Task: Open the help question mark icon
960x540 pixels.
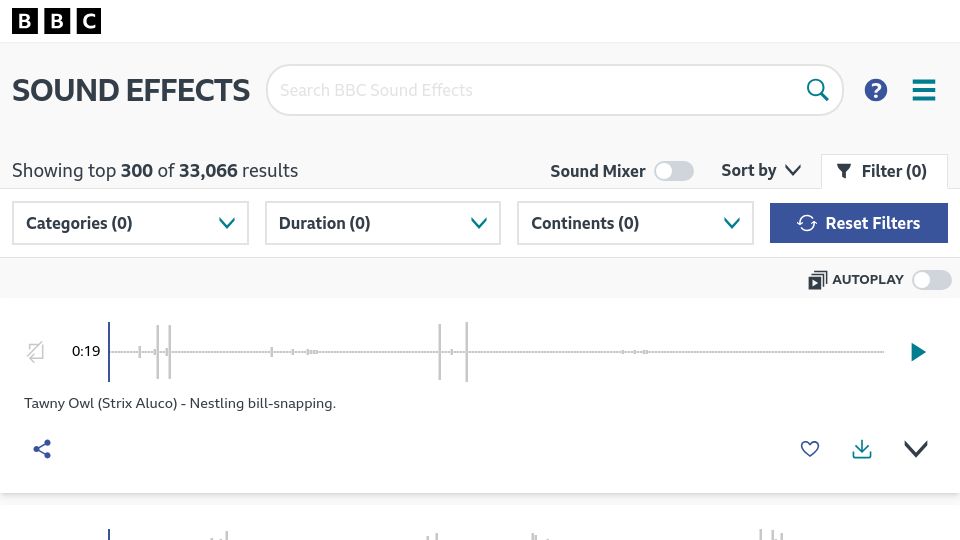Action: 876,90
